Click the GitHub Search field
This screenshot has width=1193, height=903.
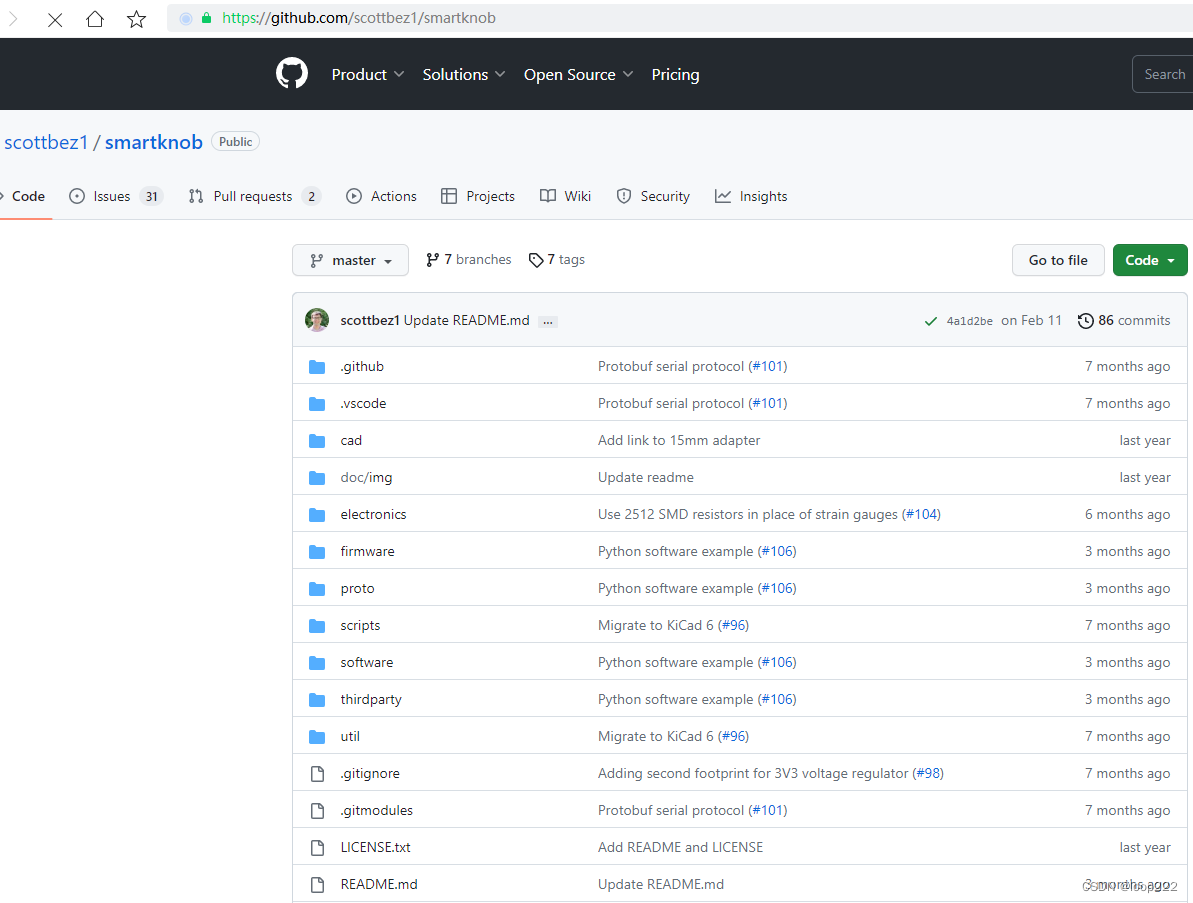(1163, 74)
